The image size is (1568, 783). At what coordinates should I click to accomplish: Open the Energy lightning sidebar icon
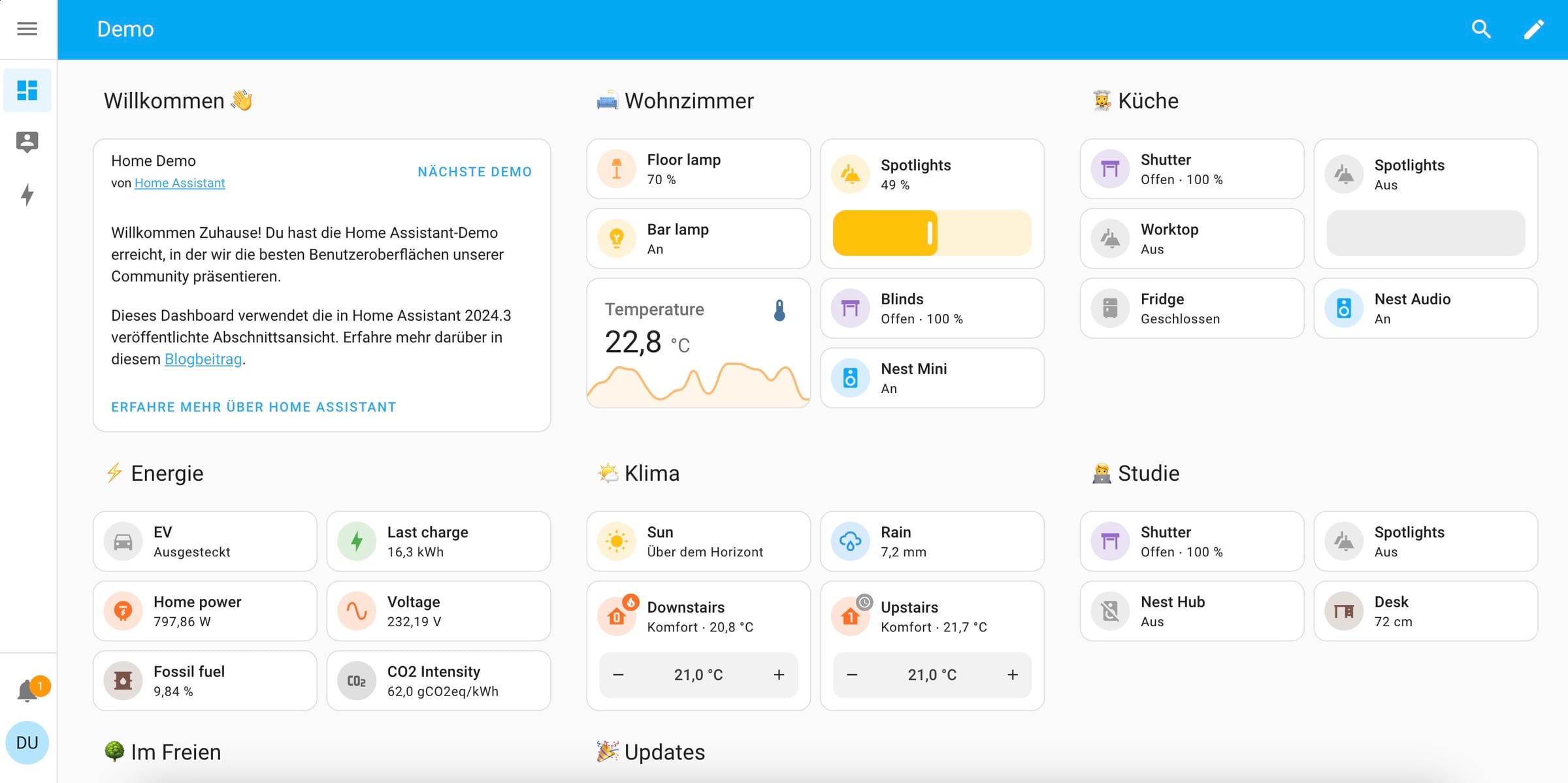pos(27,195)
